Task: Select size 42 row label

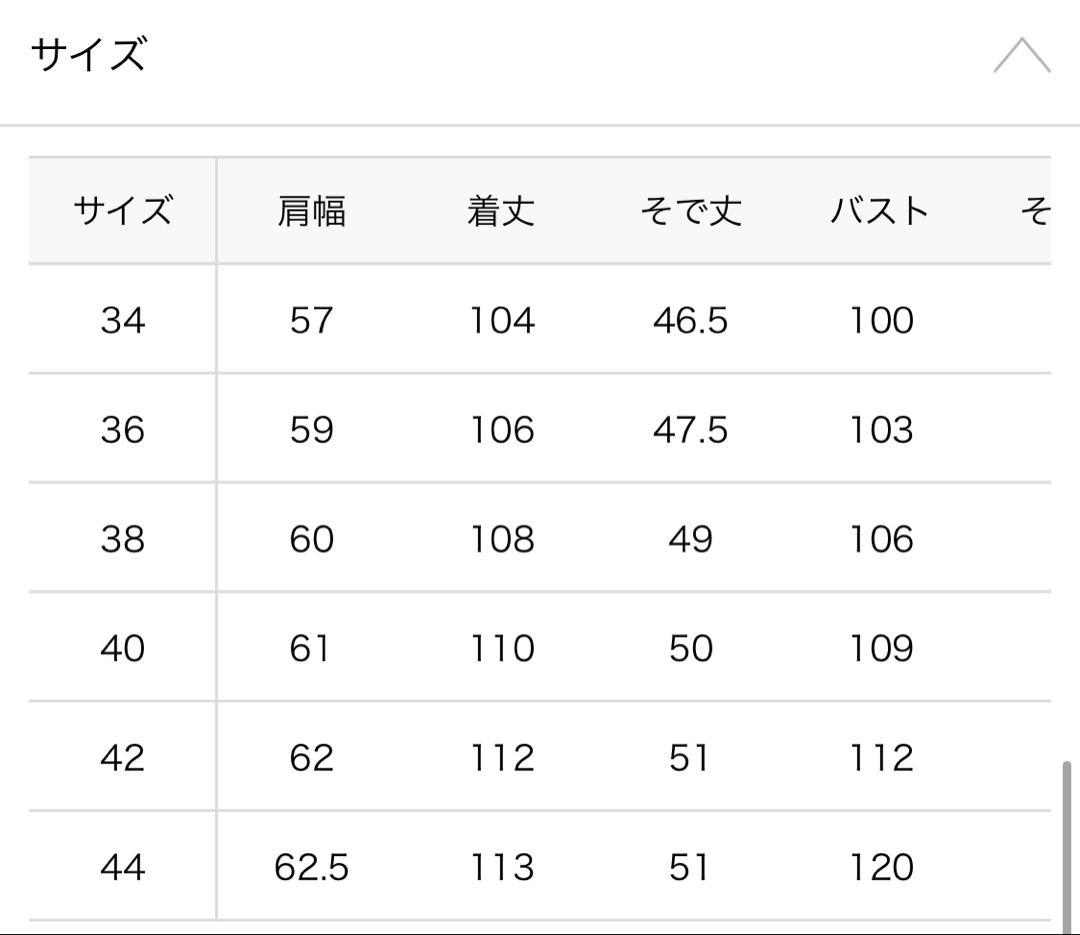Action: coord(122,757)
